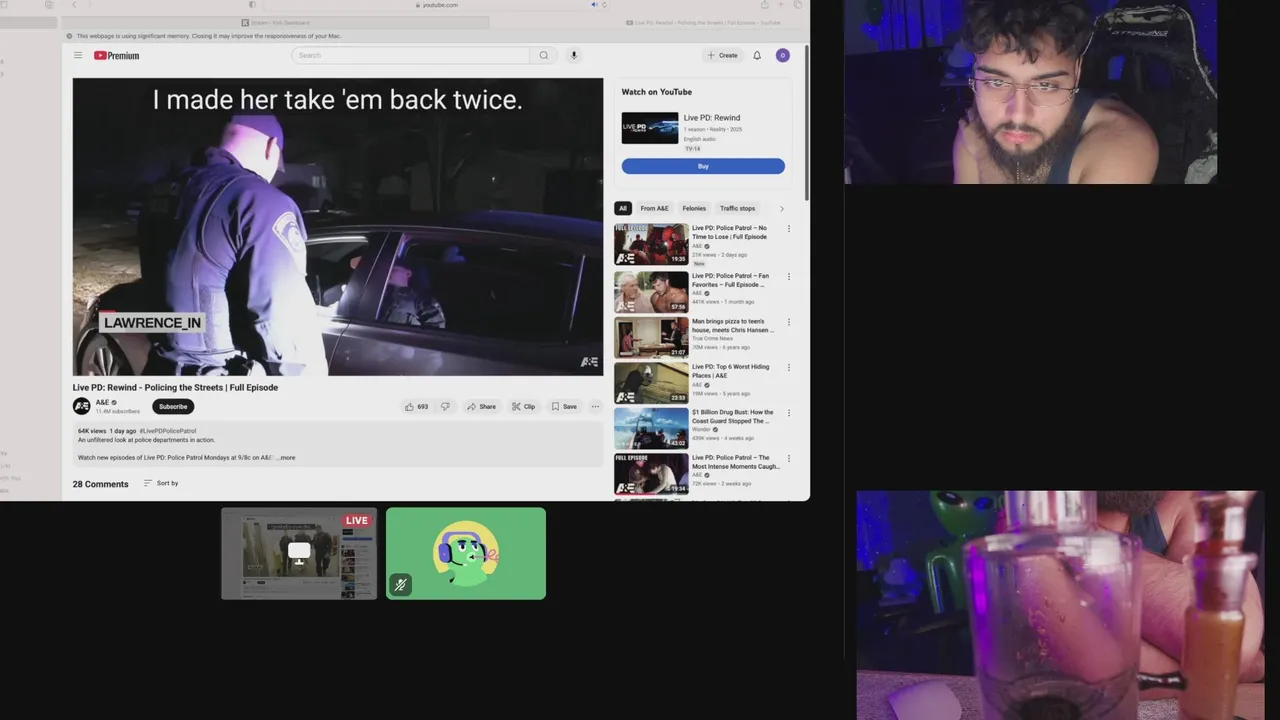Viewport: 1280px width, 720px height.
Task: Open options for '$1 Billion Drug Bust' video
Action: pyautogui.click(x=789, y=413)
